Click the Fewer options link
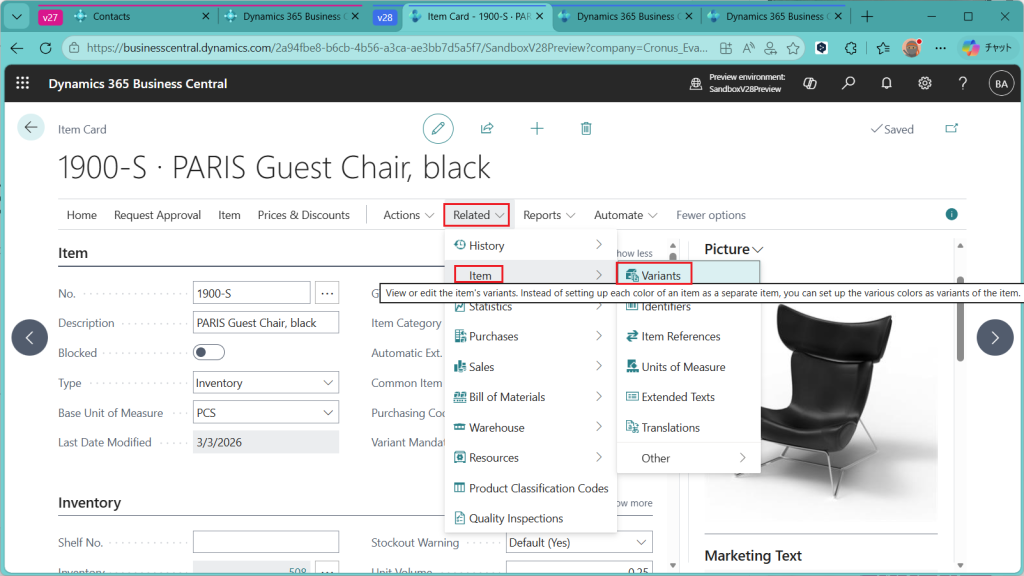 pyautogui.click(x=711, y=215)
